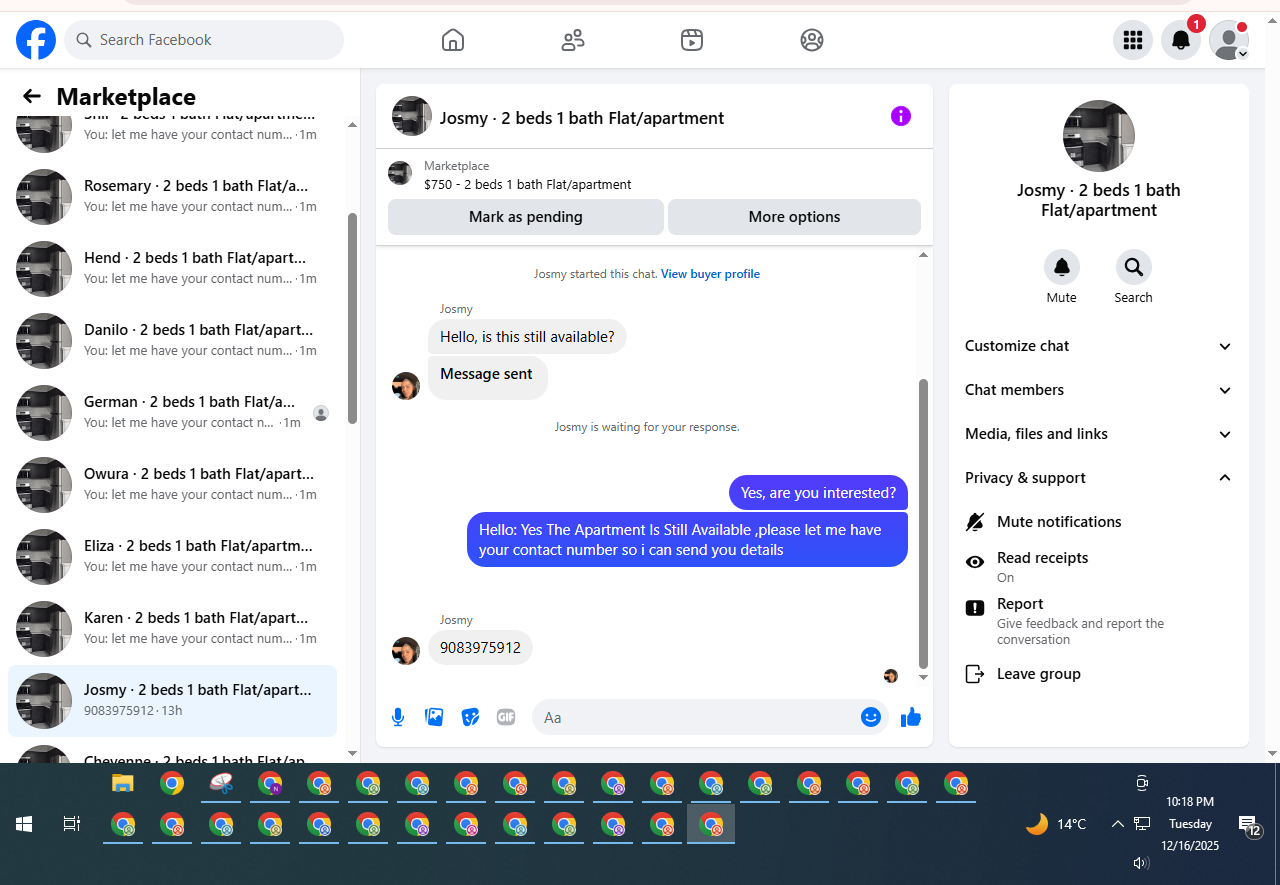The image size is (1280, 885).
Task: Open the $750 Marketplace listing link
Action: pyautogui.click(x=527, y=185)
